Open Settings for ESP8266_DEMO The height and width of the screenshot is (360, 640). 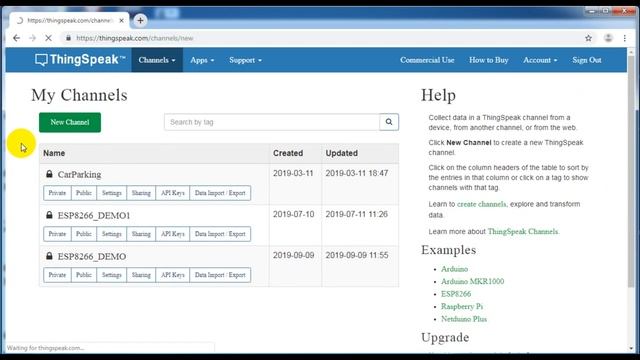pos(111,275)
